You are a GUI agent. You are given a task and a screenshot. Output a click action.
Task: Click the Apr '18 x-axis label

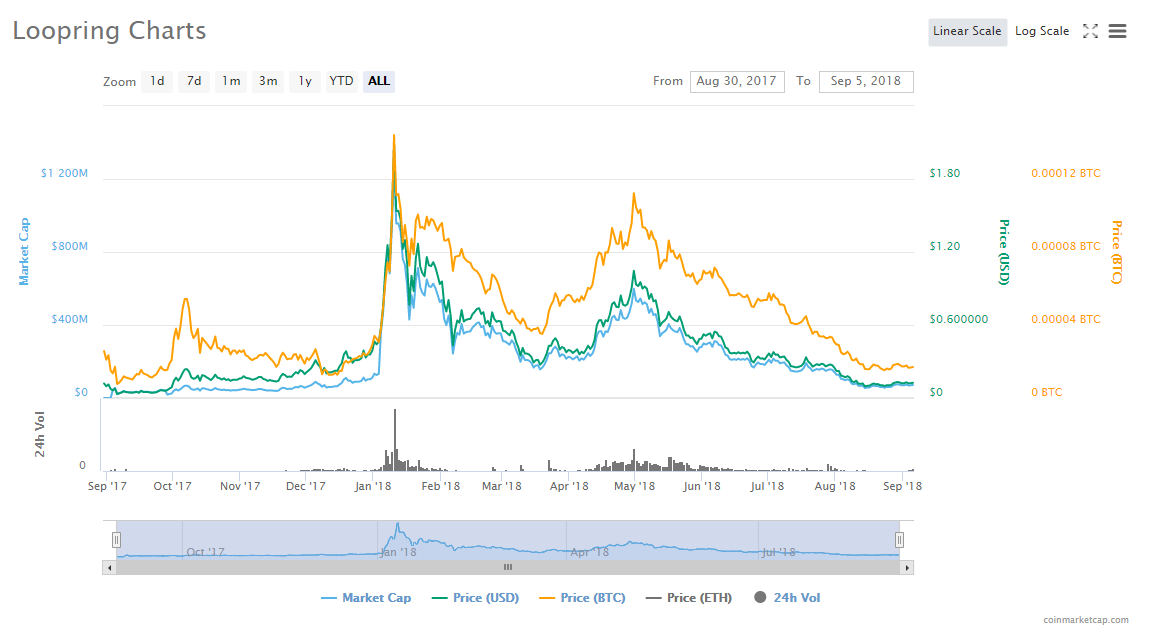pos(569,486)
